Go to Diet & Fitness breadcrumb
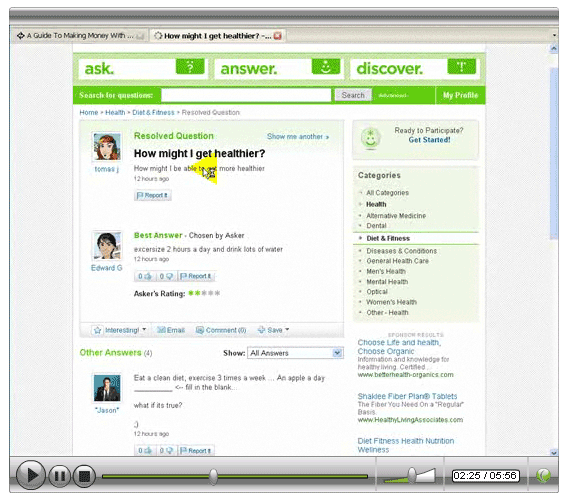 tap(153, 112)
